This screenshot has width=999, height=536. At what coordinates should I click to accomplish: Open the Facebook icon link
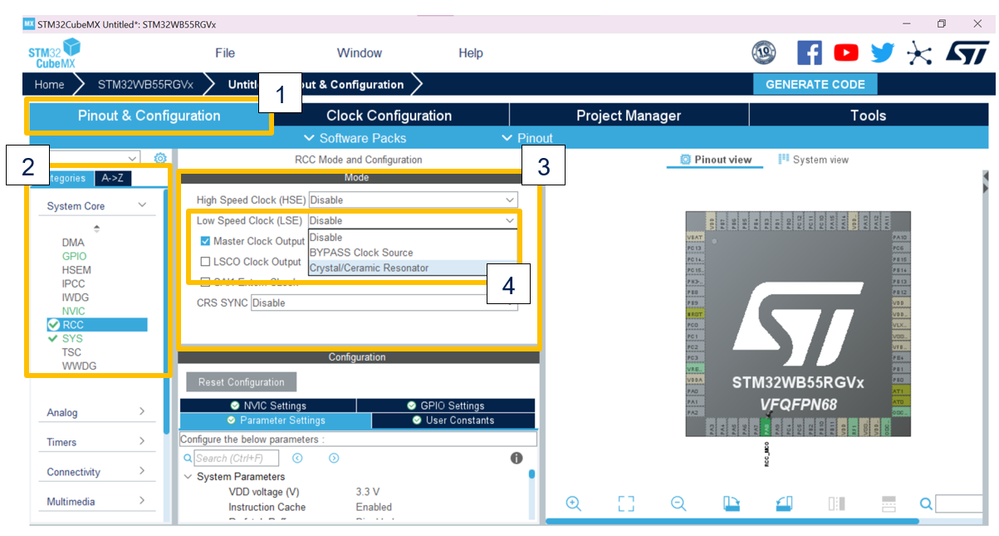809,53
